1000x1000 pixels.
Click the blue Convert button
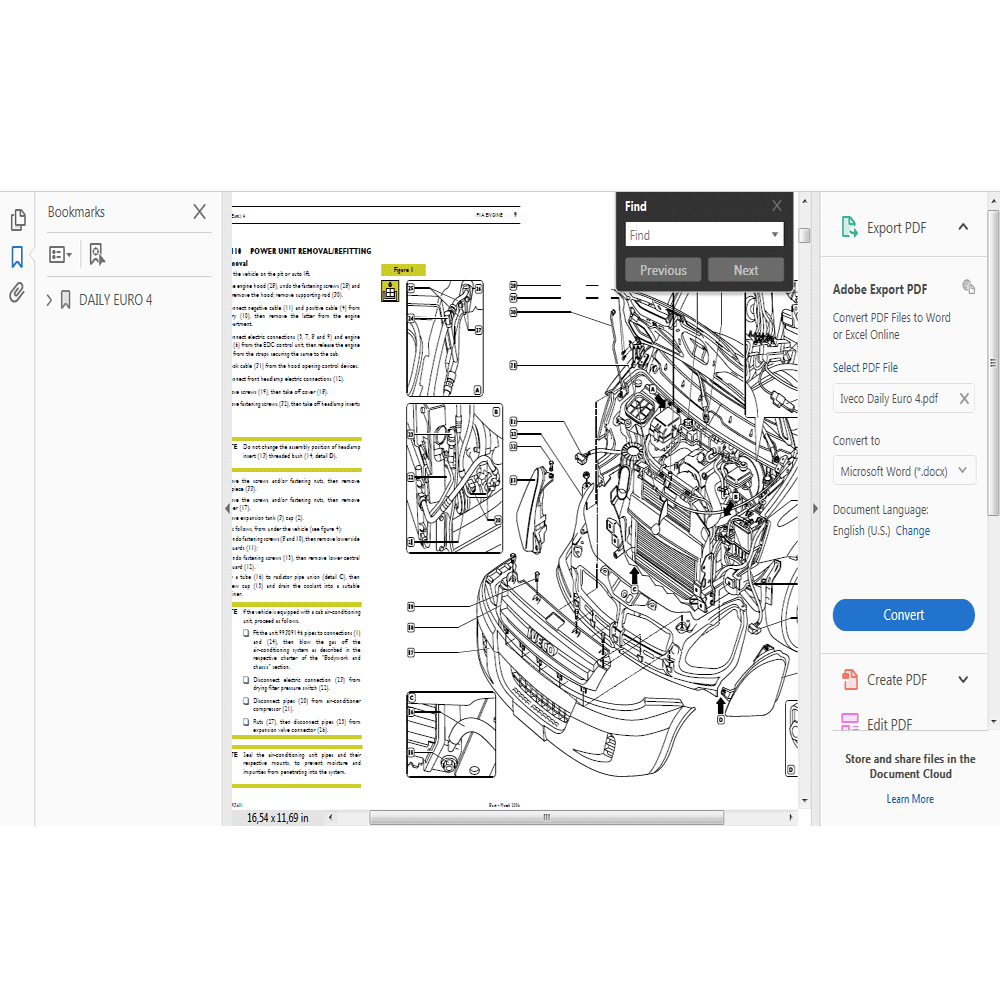point(904,615)
